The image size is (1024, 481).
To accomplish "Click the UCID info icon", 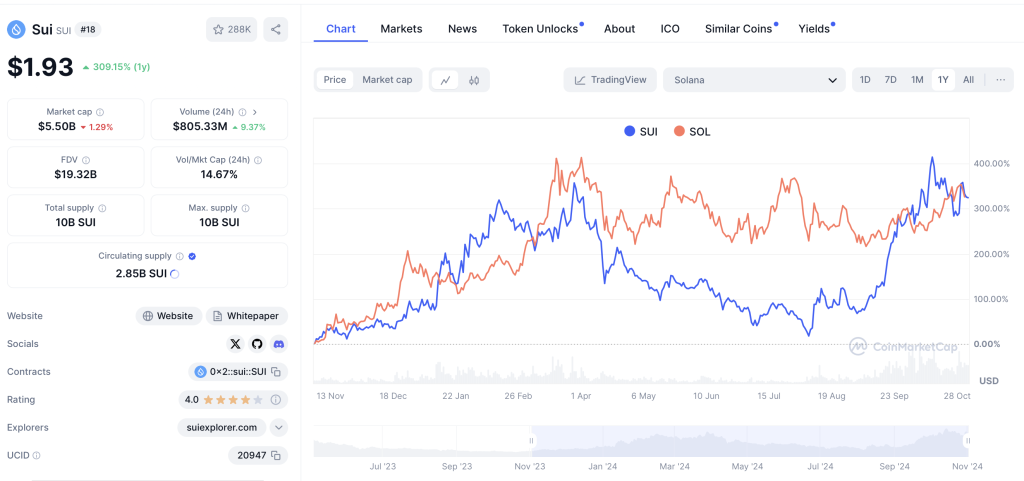I will point(37,456).
